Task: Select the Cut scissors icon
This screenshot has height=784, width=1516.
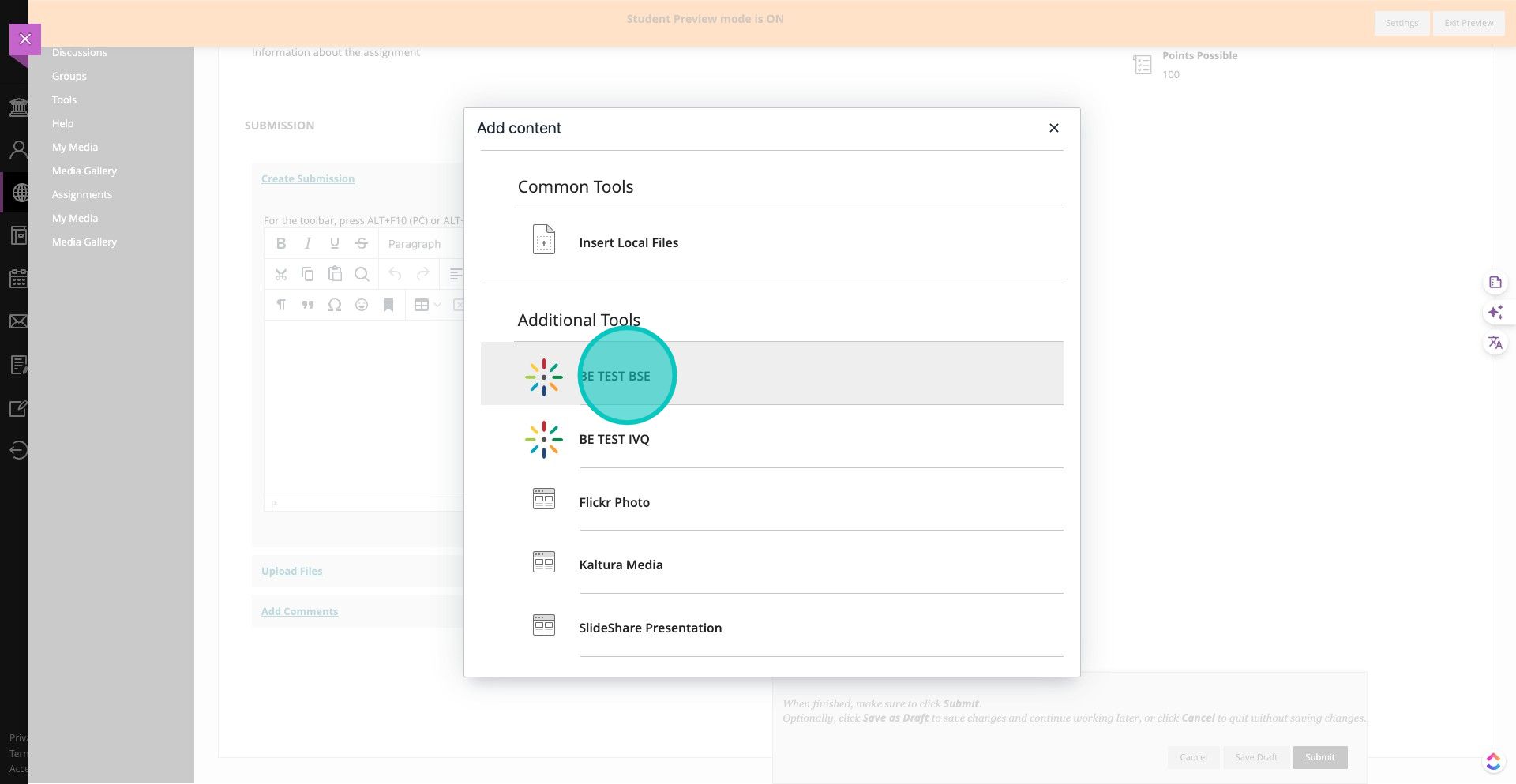Action: click(281, 275)
